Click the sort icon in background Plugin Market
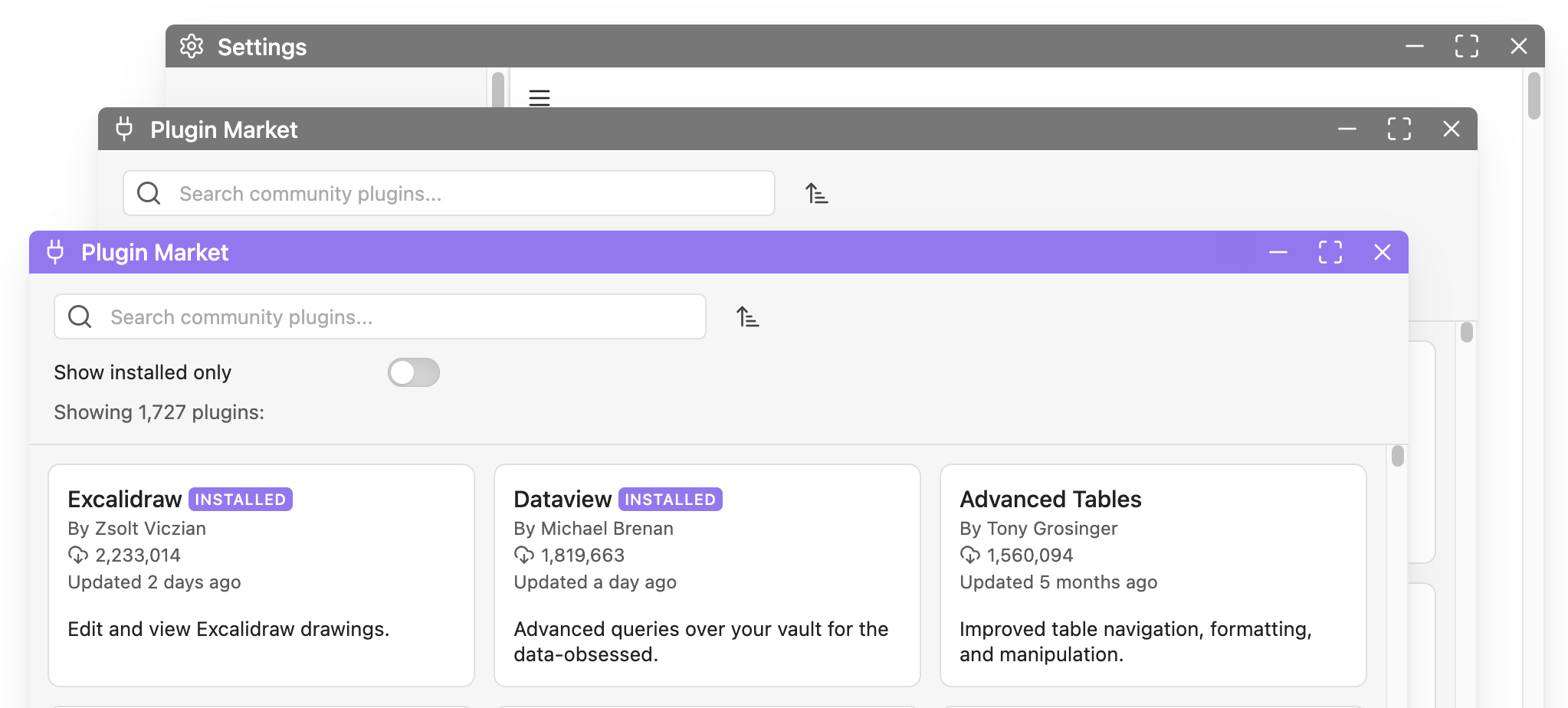The height and width of the screenshot is (708, 1568). [x=816, y=193]
